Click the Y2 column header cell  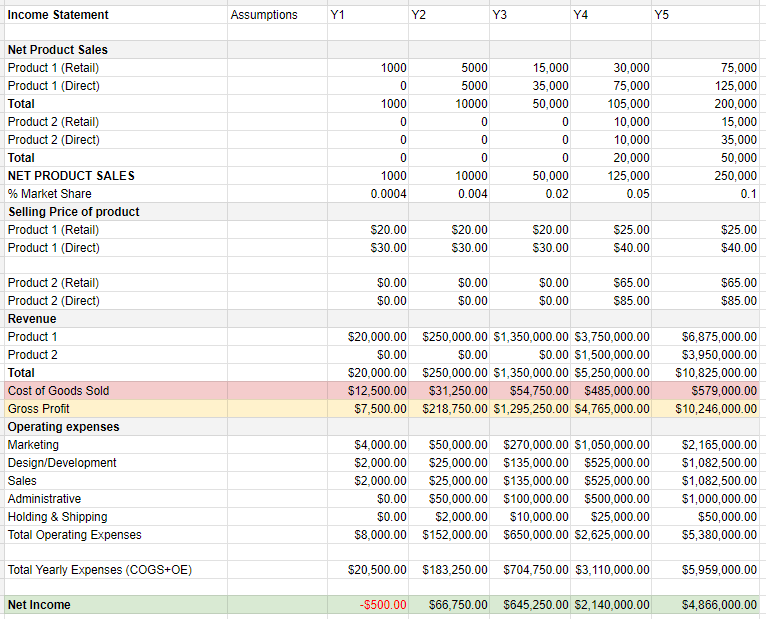449,15
